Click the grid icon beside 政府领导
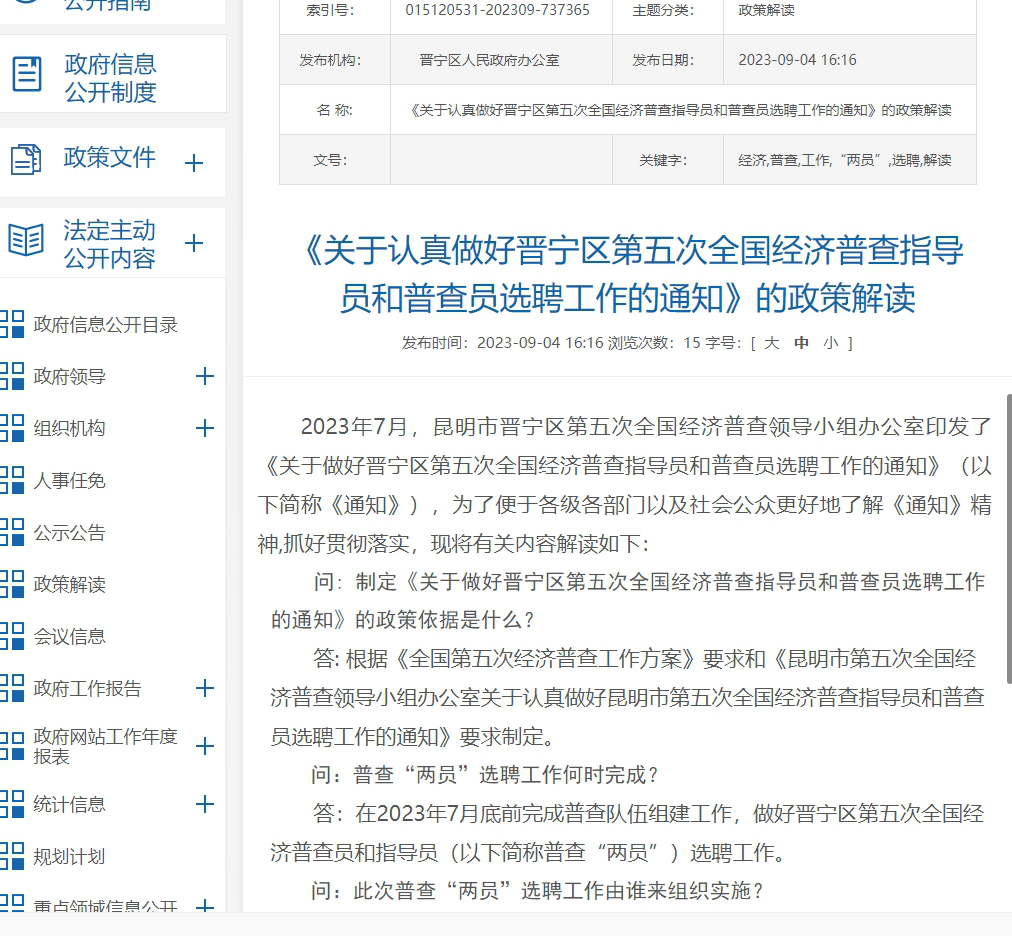Image resolution: width=1012 pixels, height=936 pixels. pyautogui.click(x=12, y=376)
